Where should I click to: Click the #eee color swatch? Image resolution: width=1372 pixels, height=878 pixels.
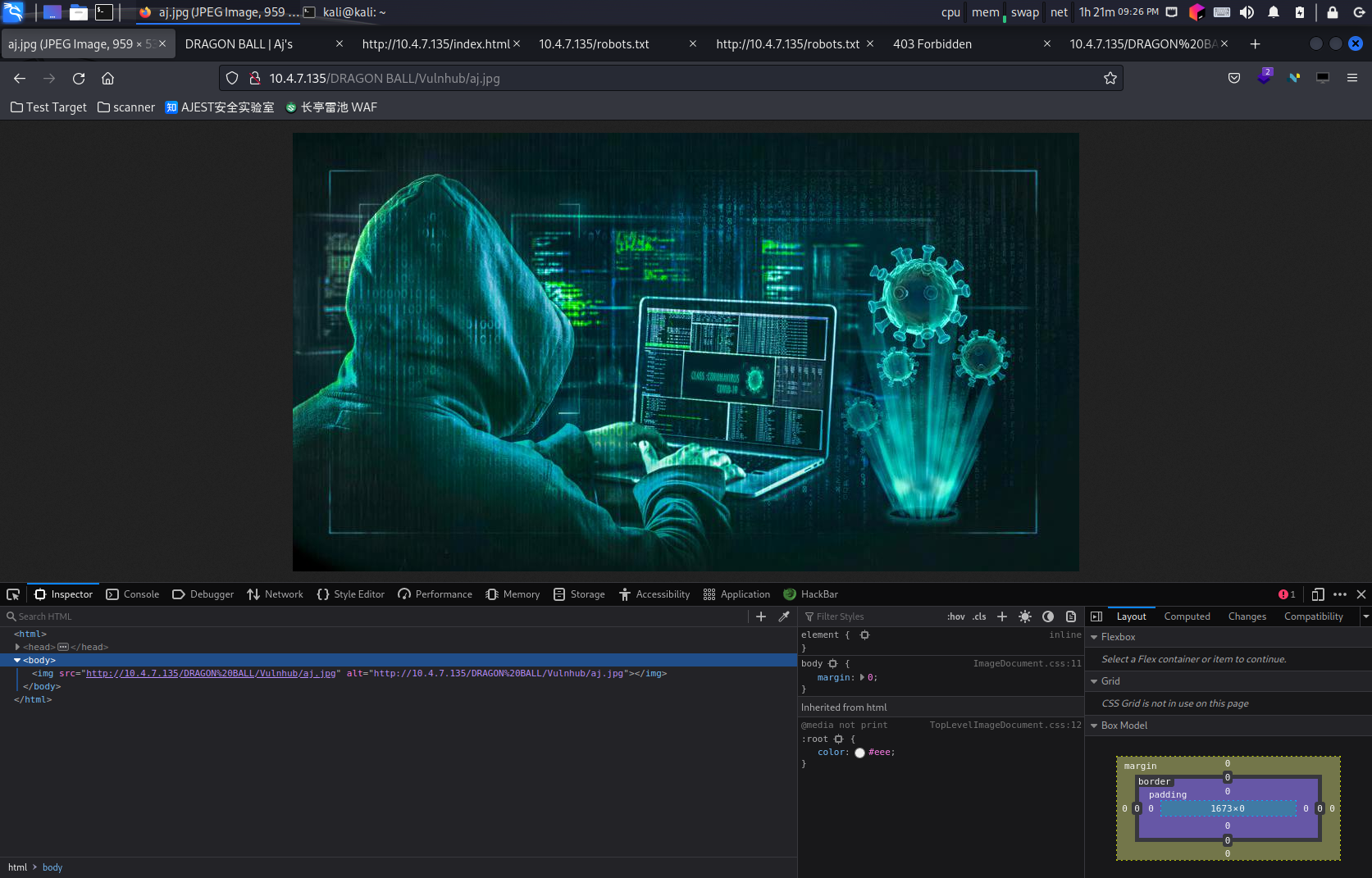(859, 753)
